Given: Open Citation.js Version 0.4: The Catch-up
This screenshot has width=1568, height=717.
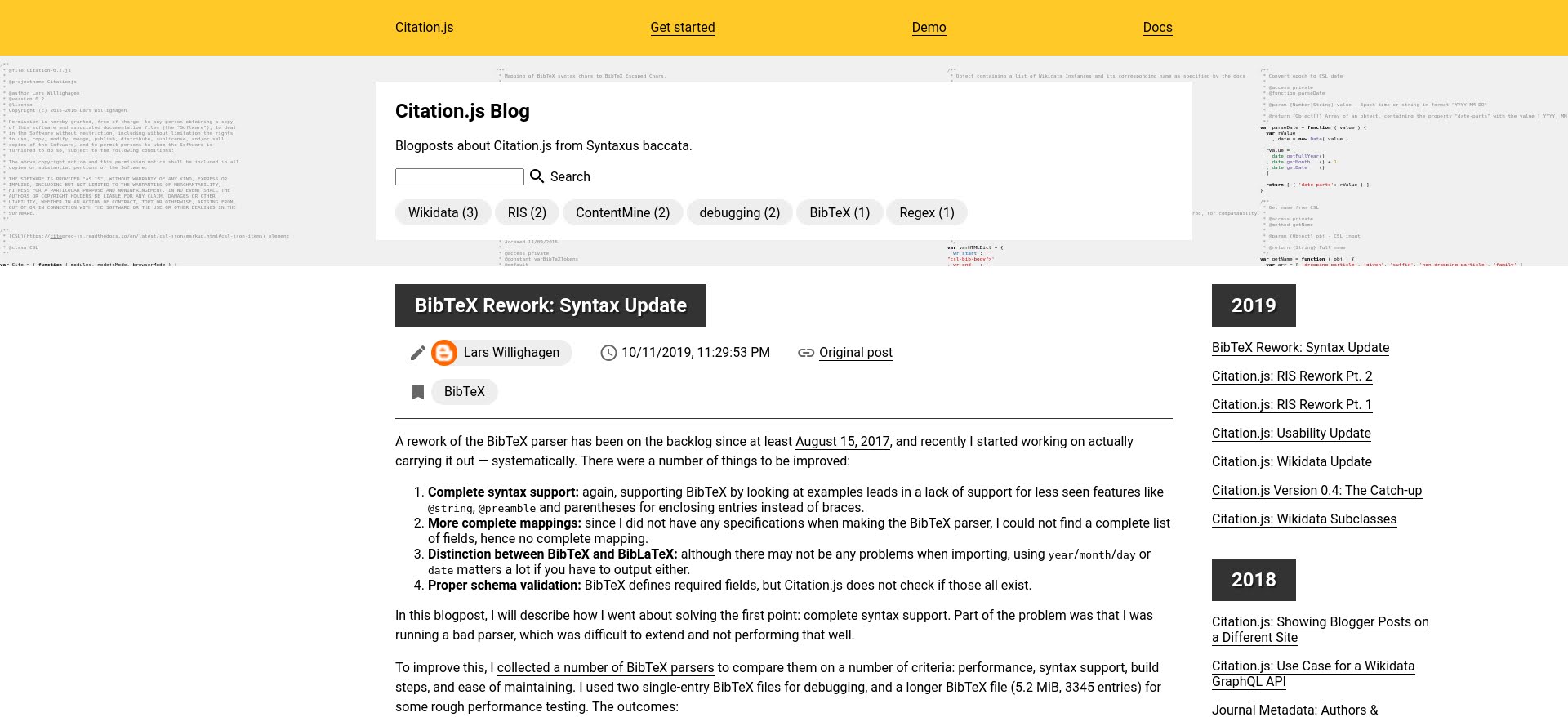Looking at the screenshot, I should [1316, 491].
